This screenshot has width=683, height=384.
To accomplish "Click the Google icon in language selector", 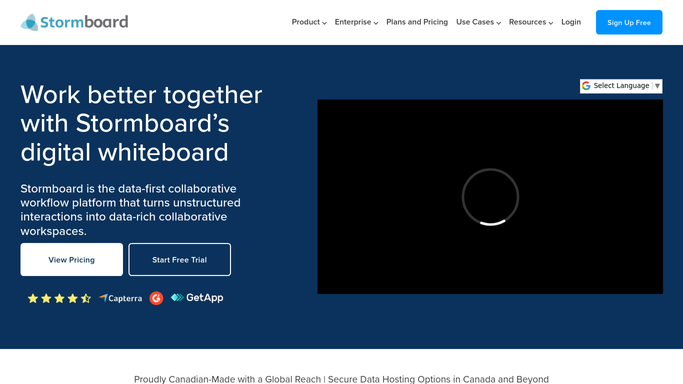I will coord(586,86).
